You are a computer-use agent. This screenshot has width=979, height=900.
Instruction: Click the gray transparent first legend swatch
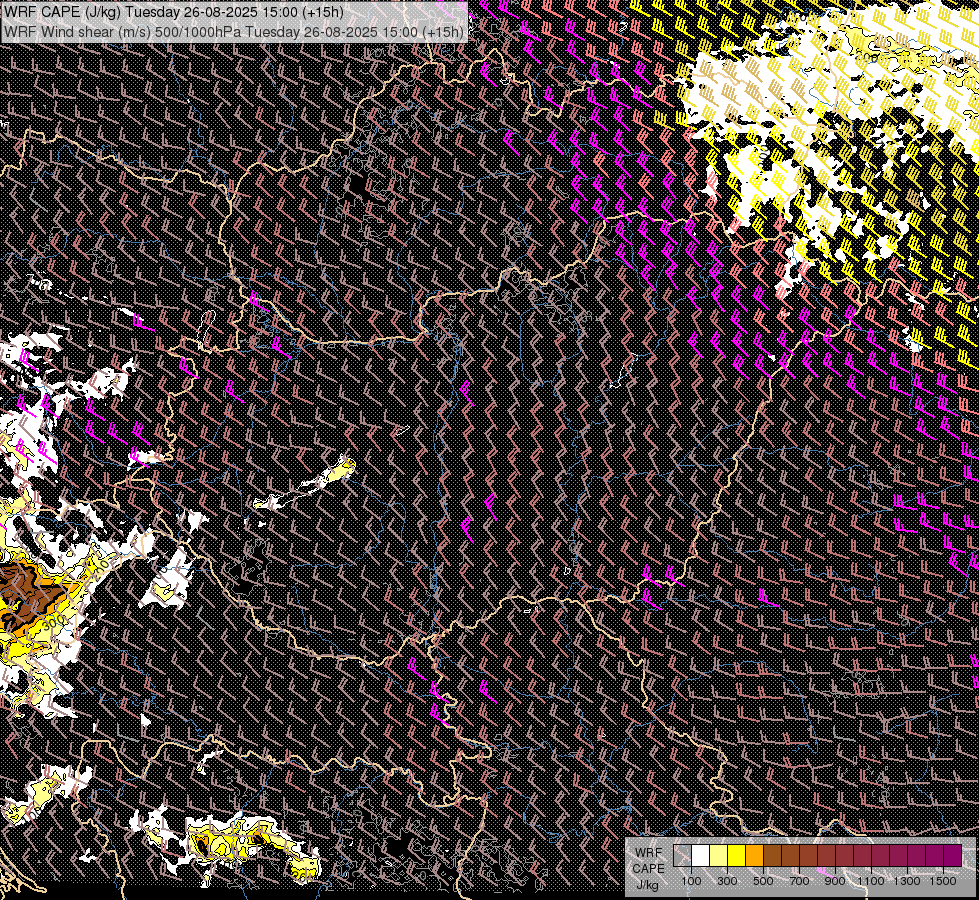click(x=682, y=856)
